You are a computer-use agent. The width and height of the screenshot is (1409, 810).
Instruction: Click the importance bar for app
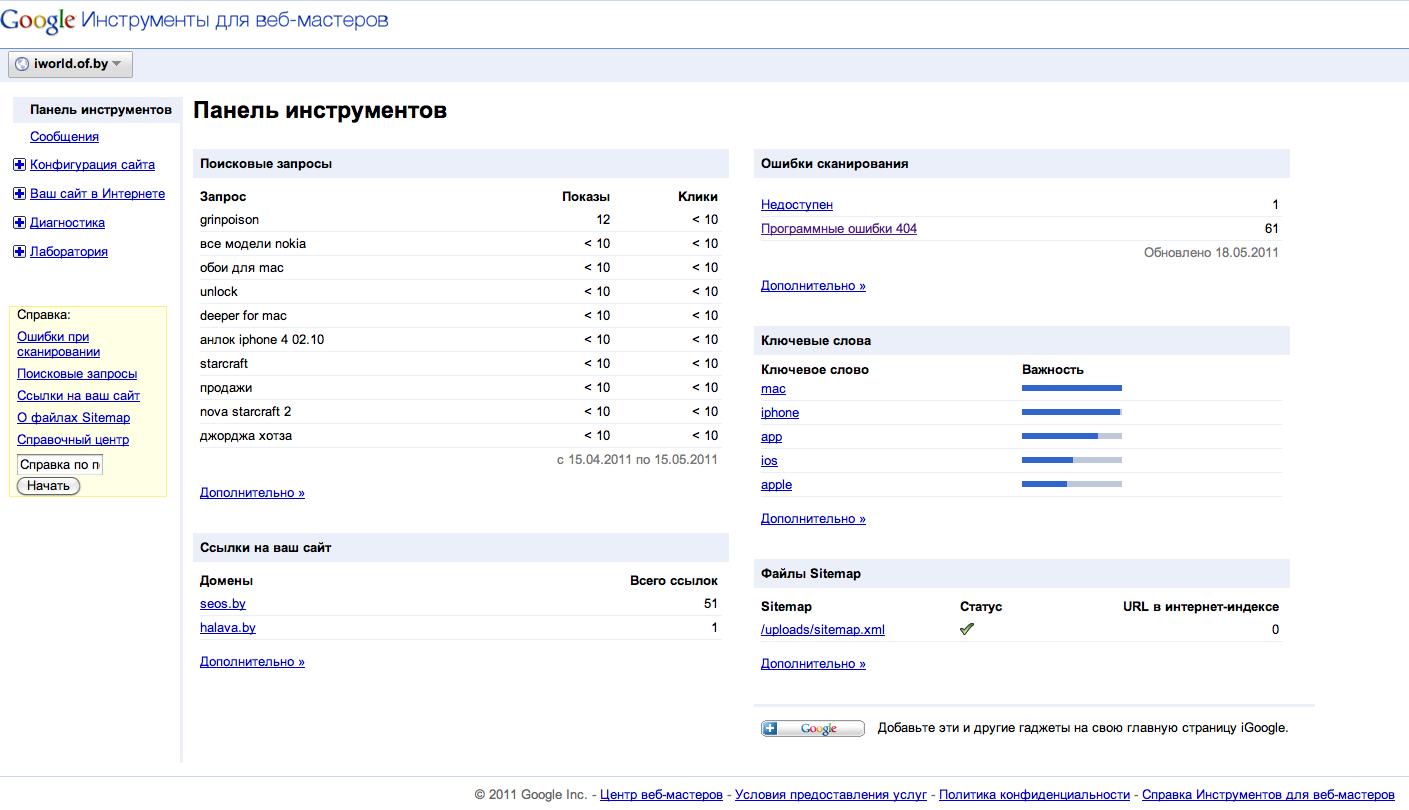(1072, 436)
